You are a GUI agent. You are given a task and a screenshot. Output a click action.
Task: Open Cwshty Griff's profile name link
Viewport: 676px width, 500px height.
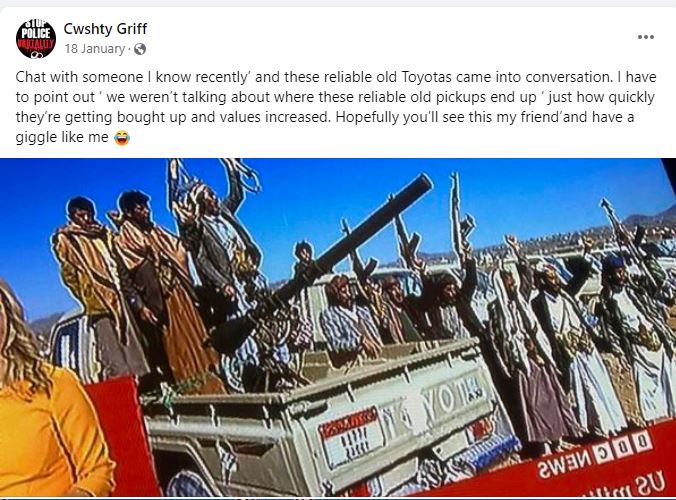coord(105,29)
